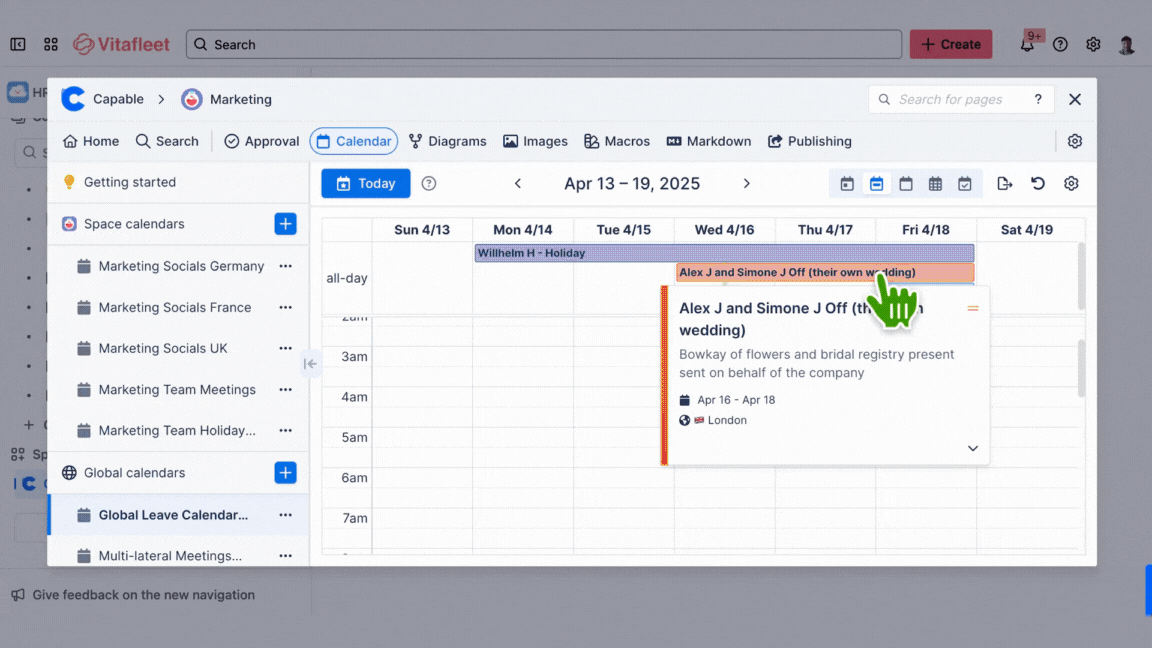Collapse the sidebar with the arrow toggle
The height and width of the screenshot is (648, 1152).
click(310, 365)
